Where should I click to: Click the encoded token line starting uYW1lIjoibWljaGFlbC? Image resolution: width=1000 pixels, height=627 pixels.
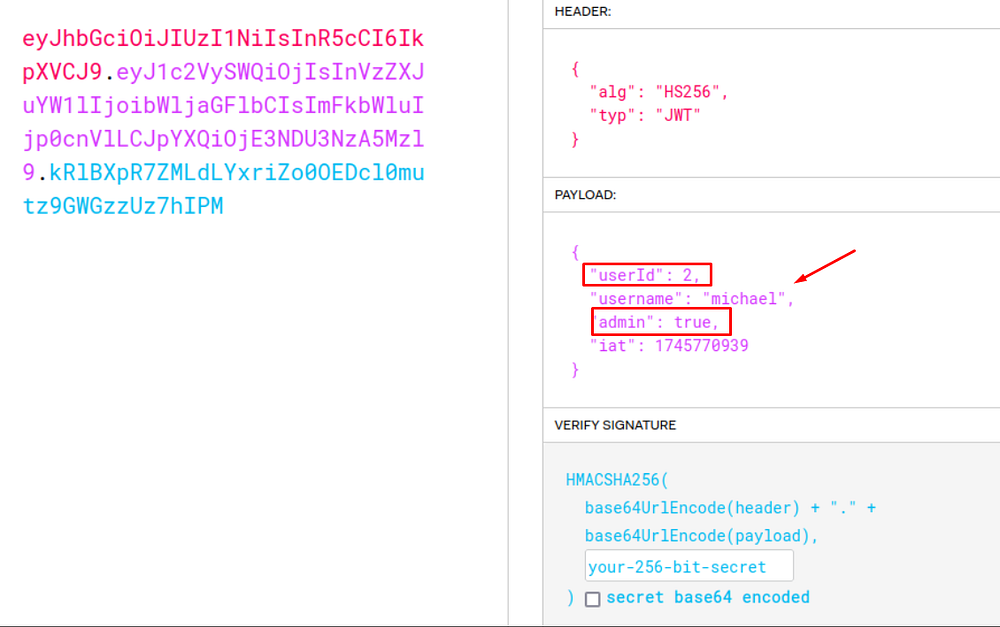[x=223, y=105]
